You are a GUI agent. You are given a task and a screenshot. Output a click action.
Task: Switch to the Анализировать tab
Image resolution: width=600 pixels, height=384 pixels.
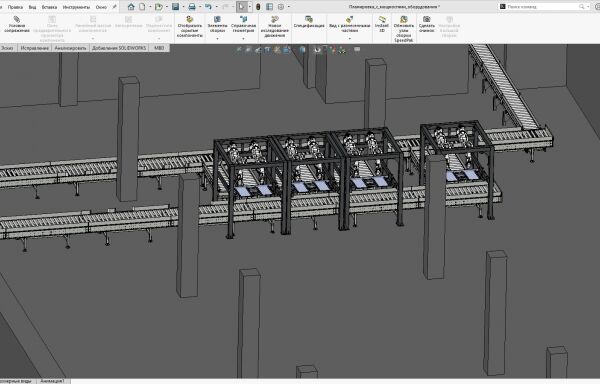pos(70,48)
